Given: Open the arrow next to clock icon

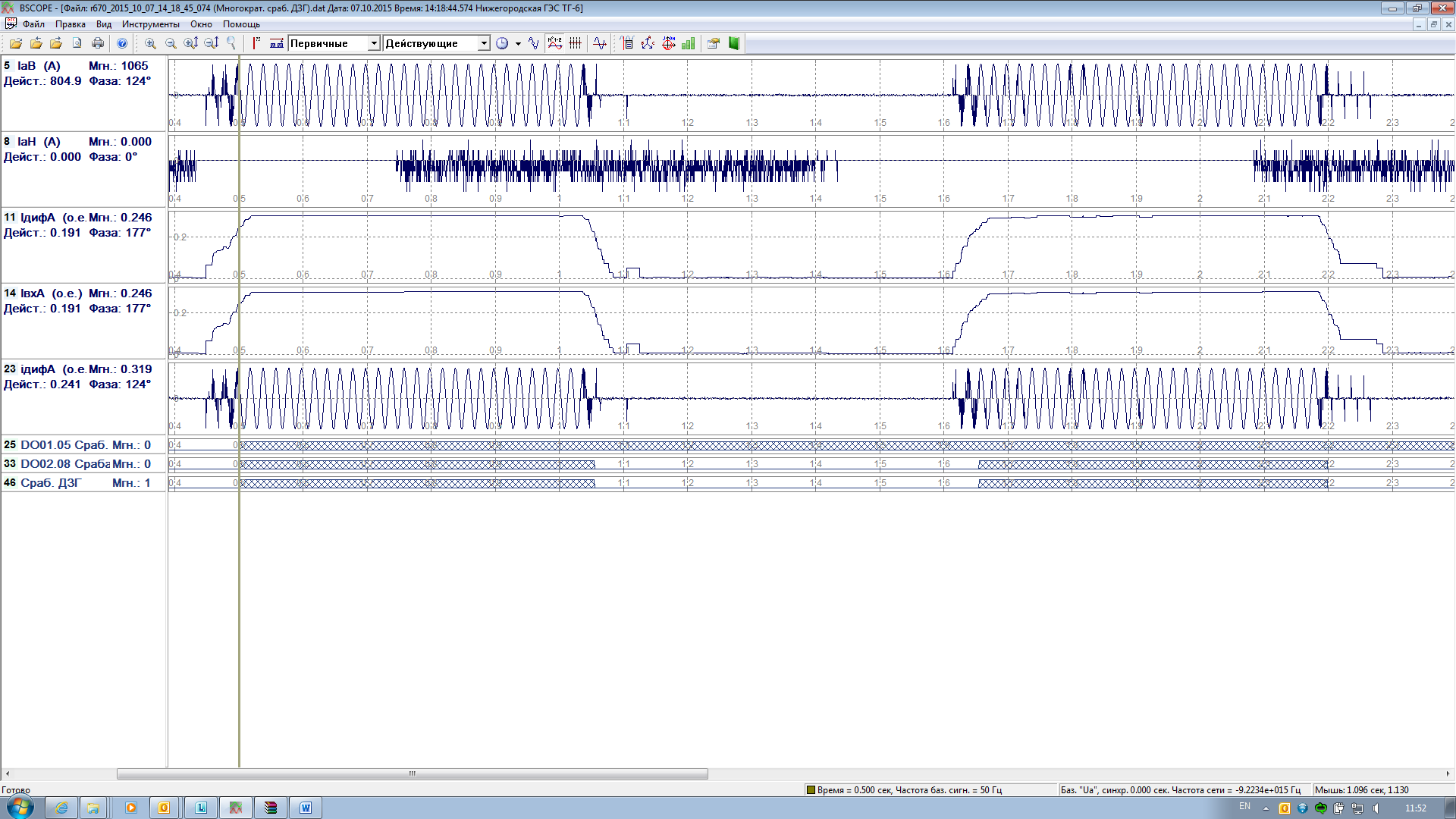Looking at the screenshot, I should pos(518,44).
